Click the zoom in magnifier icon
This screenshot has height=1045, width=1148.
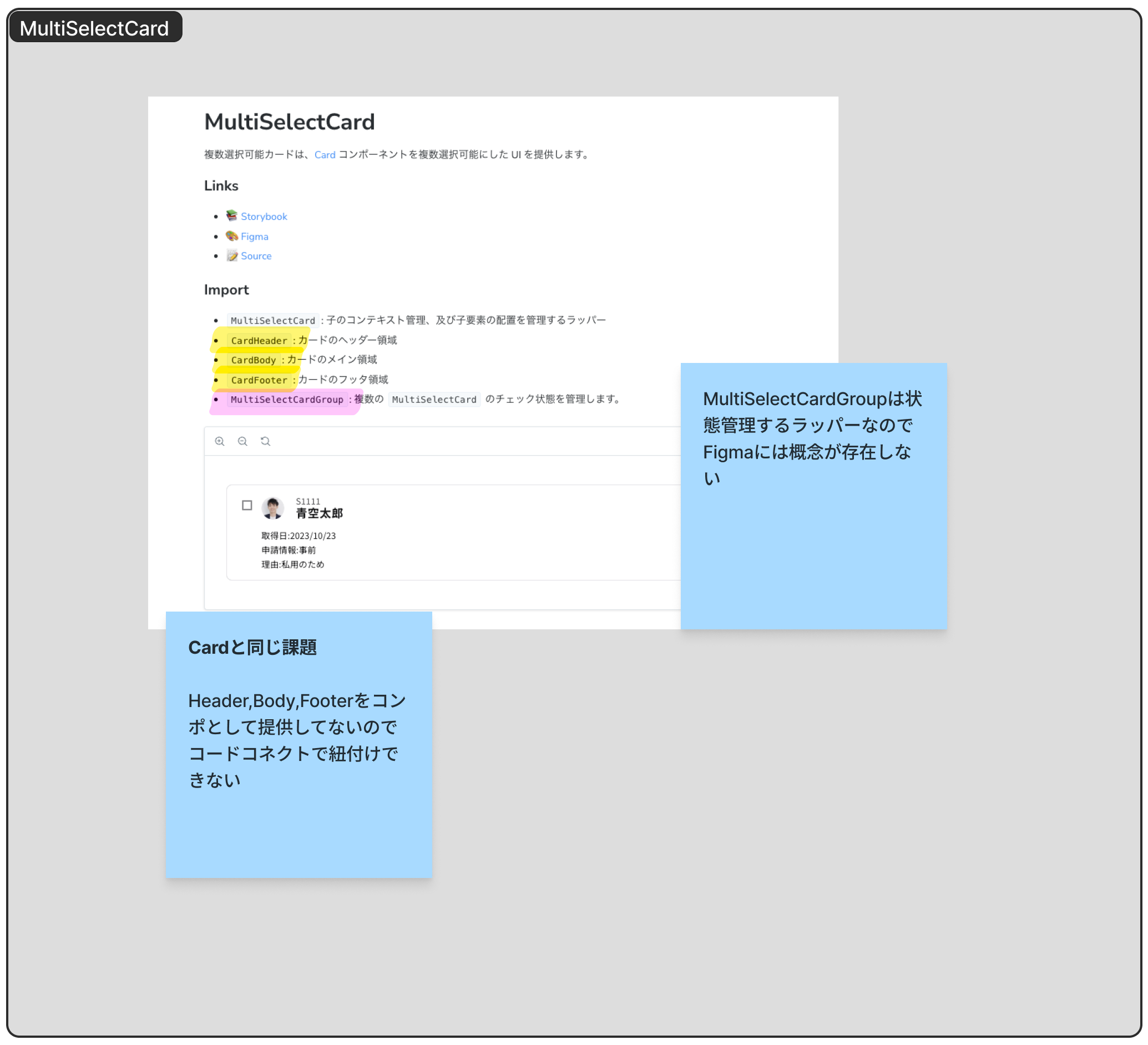click(220, 441)
